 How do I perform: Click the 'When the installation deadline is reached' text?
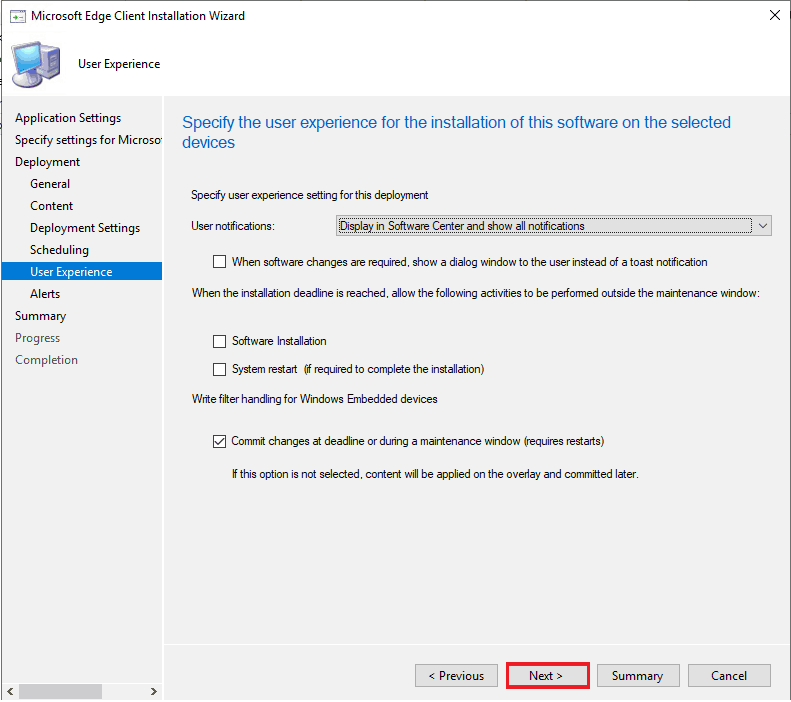coord(475,294)
